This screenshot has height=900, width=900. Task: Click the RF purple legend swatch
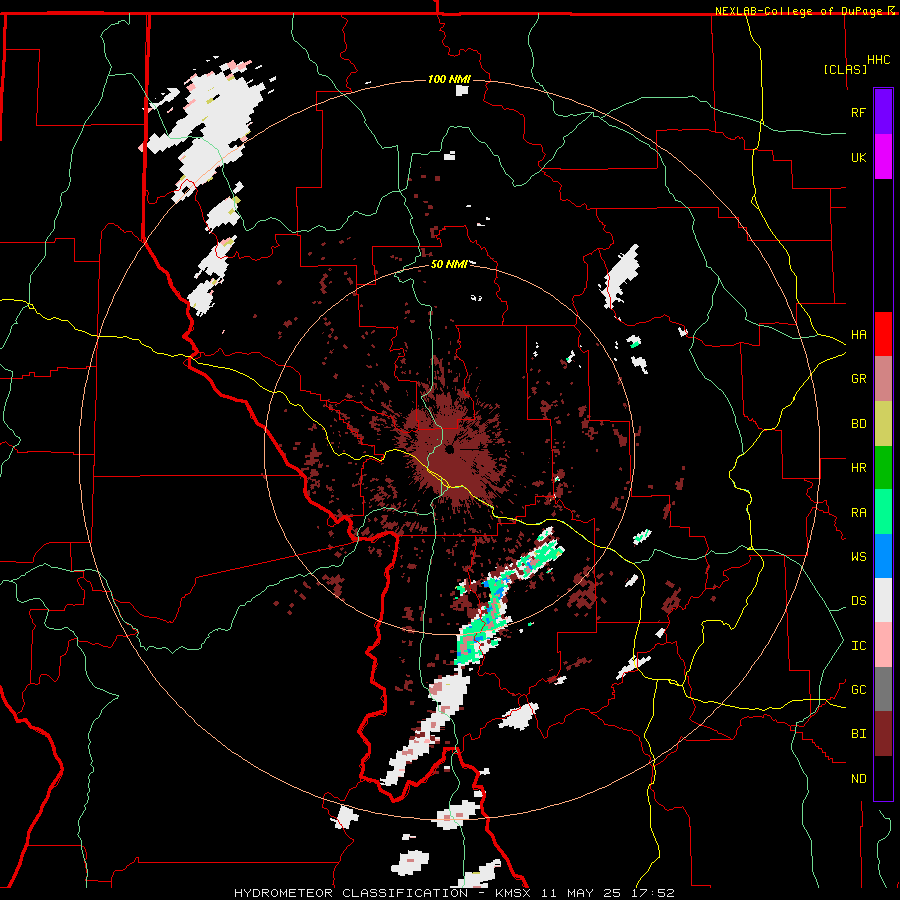coord(883,112)
